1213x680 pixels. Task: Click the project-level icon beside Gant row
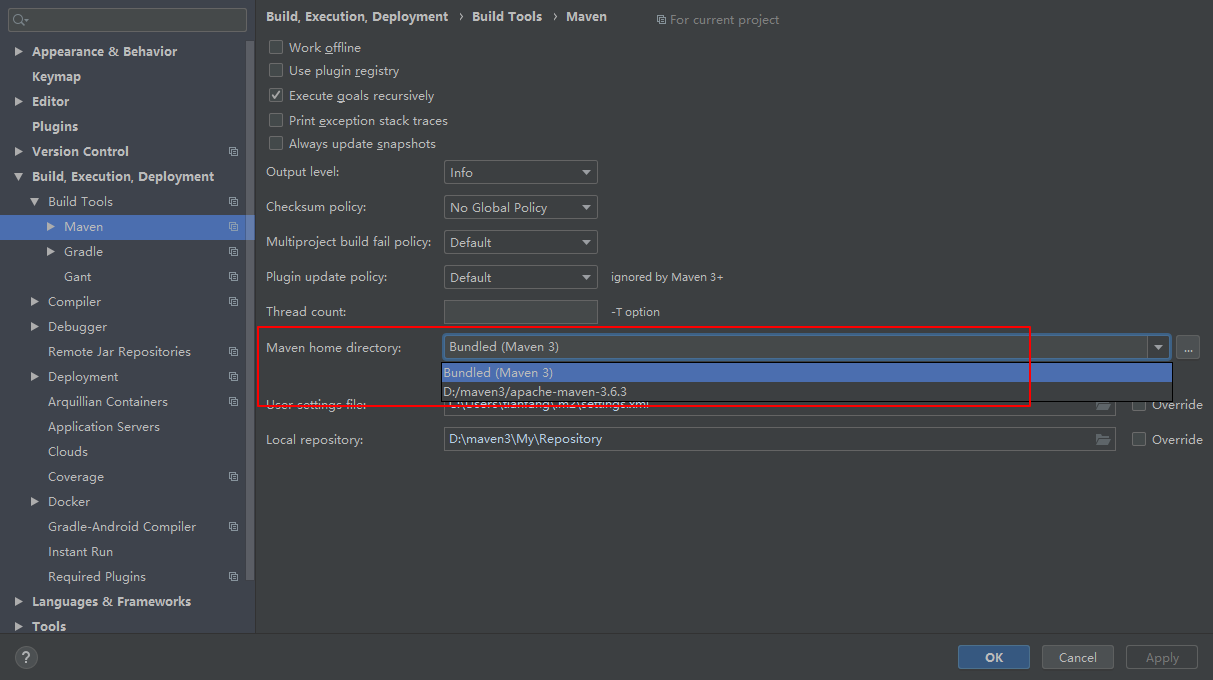point(233,277)
